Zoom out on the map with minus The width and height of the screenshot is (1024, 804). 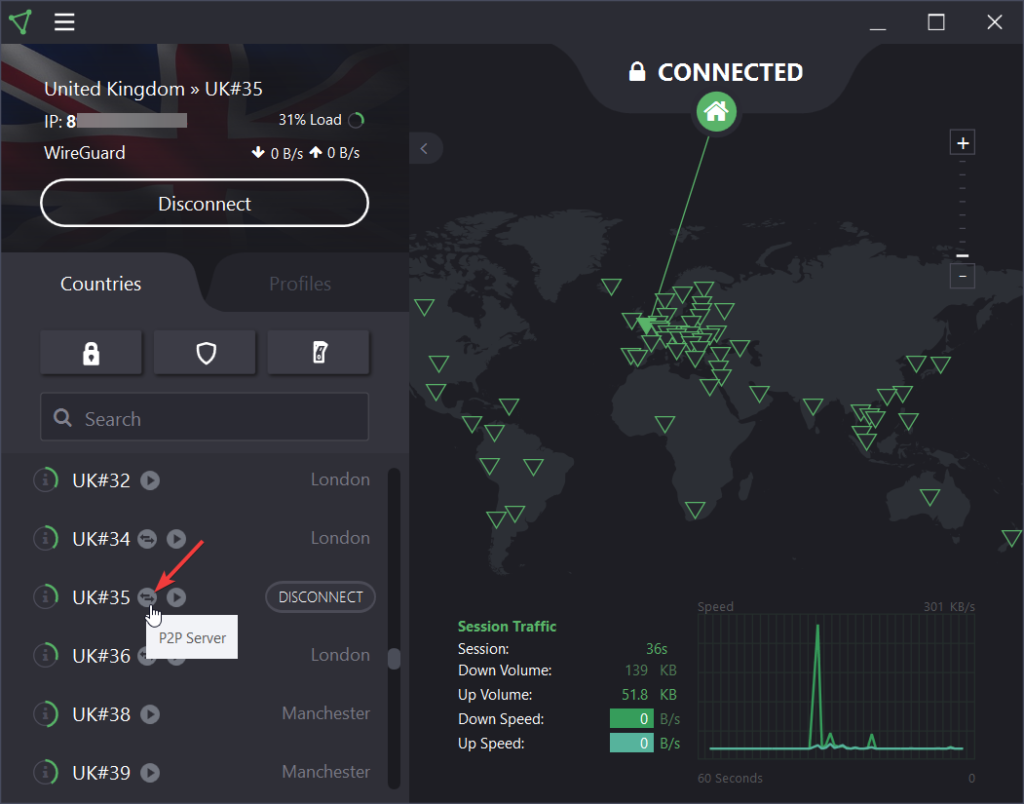pos(962,276)
